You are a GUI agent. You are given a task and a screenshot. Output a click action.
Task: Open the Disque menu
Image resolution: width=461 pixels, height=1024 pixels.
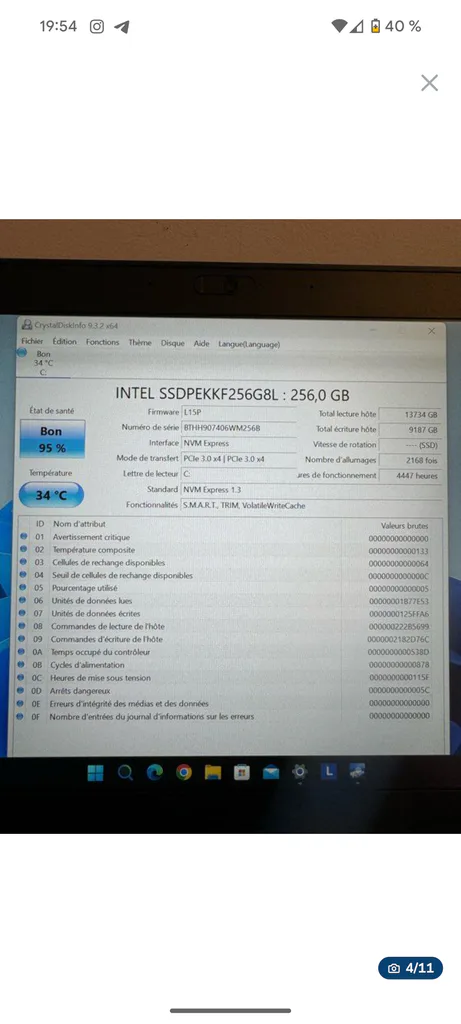click(173, 343)
